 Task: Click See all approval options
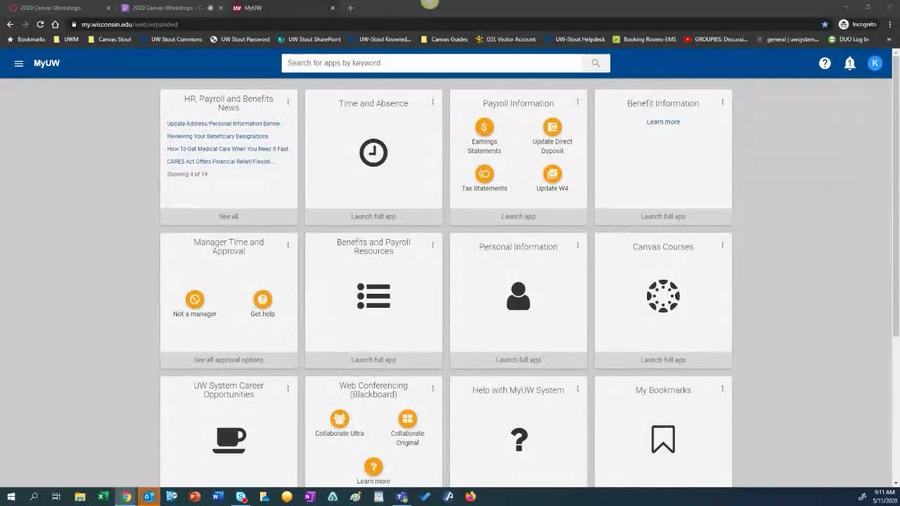tap(228, 360)
